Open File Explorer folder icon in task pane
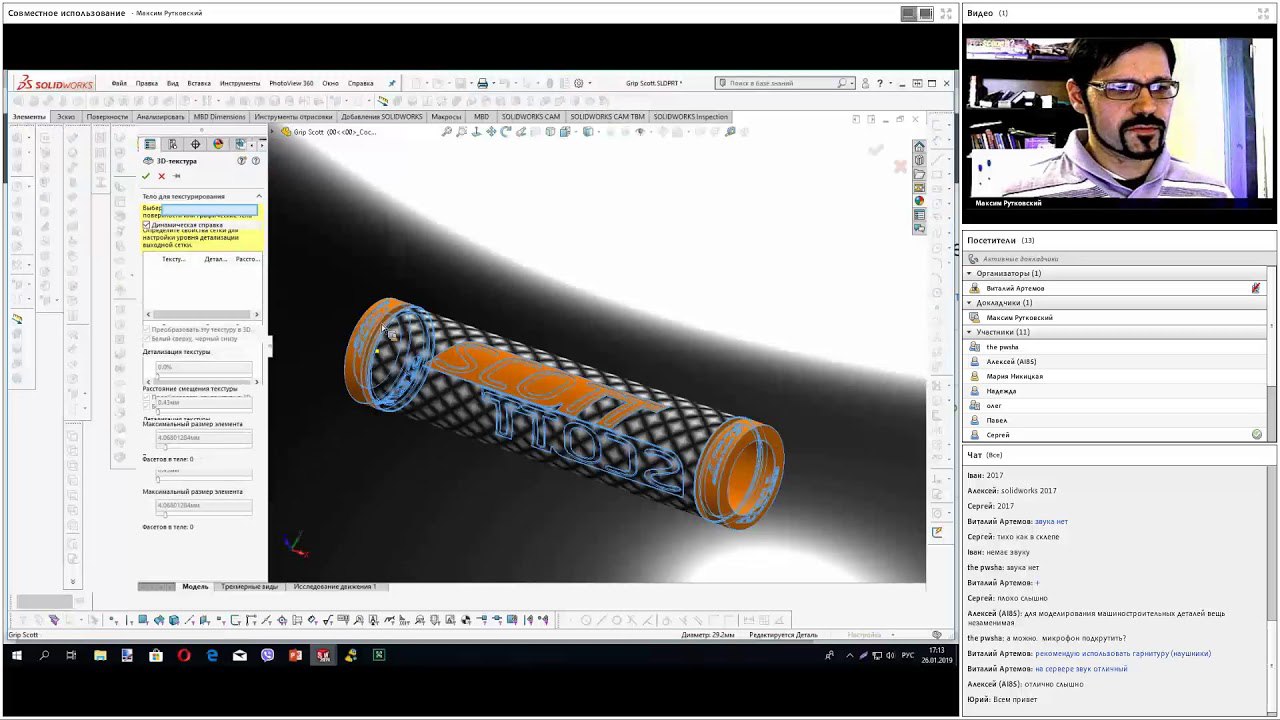This screenshot has height=720, width=1280. pyautogui.click(x=919, y=174)
